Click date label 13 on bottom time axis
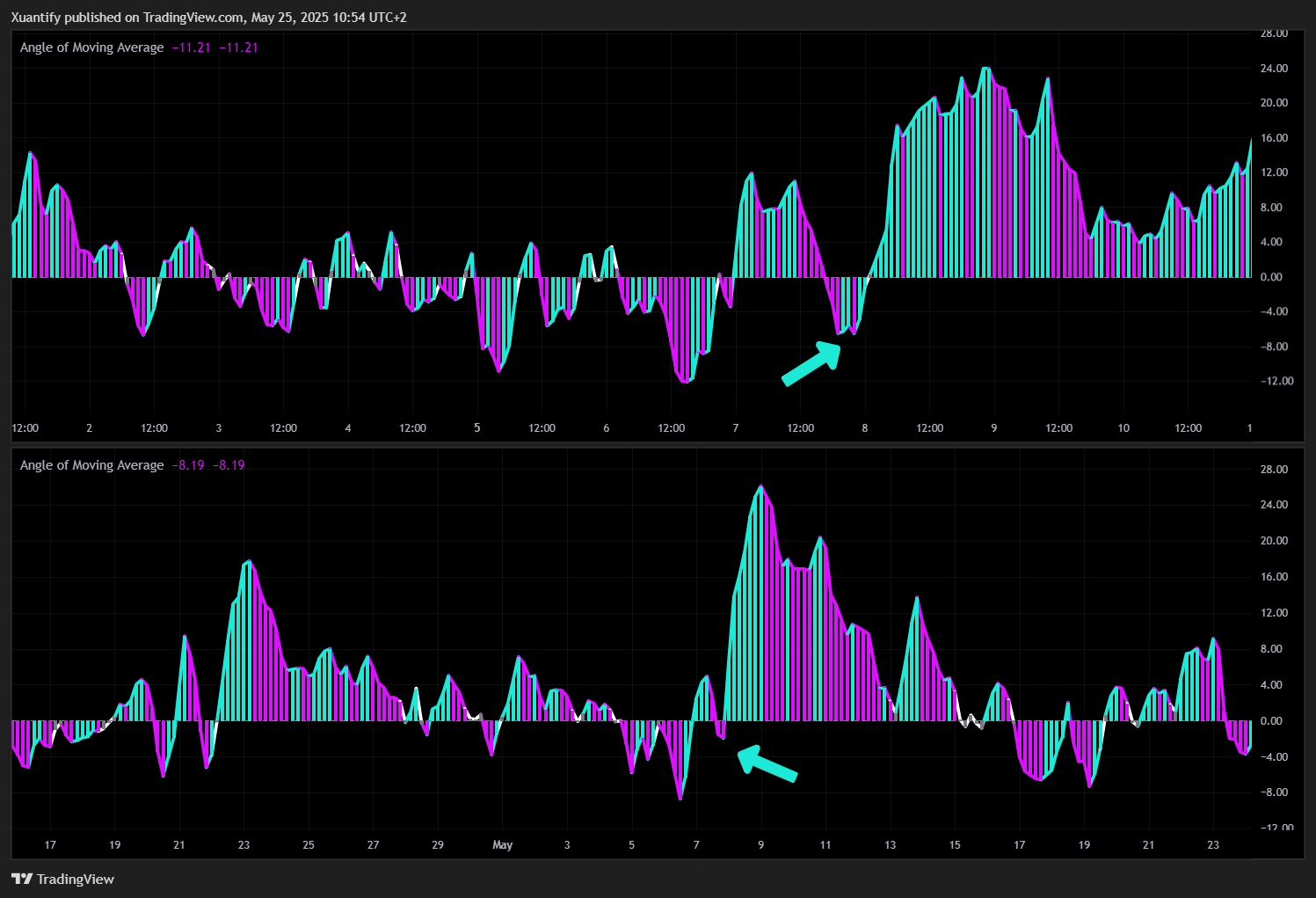Viewport: 1316px width, 898px height. 891,845
